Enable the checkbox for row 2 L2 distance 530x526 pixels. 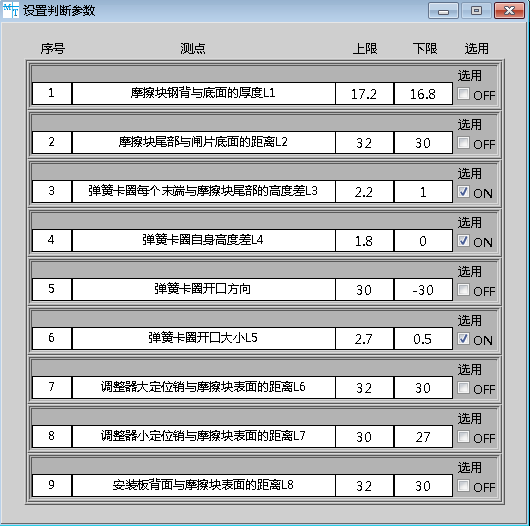click(x=463, y=143)
